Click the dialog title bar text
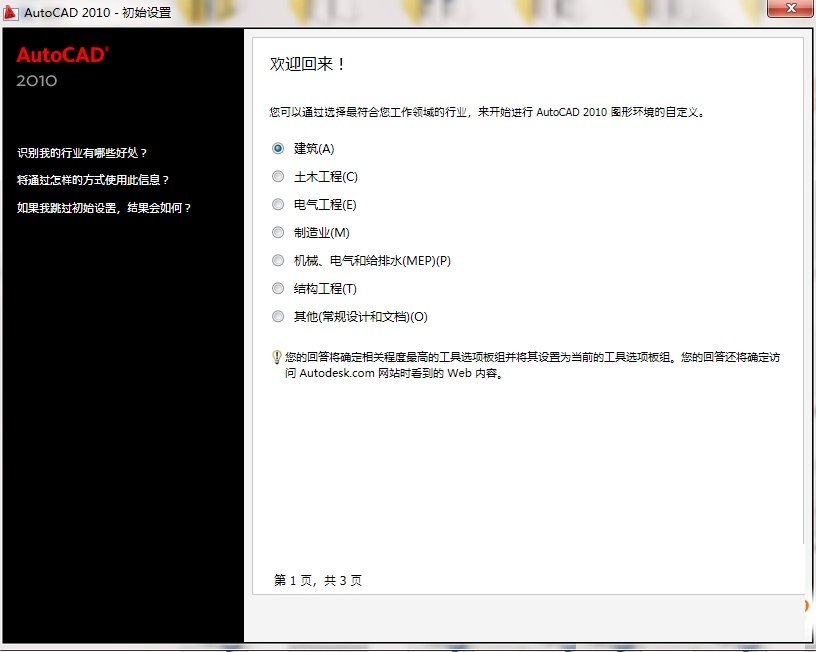Screen dimensions: 816x652 (96, 12)
